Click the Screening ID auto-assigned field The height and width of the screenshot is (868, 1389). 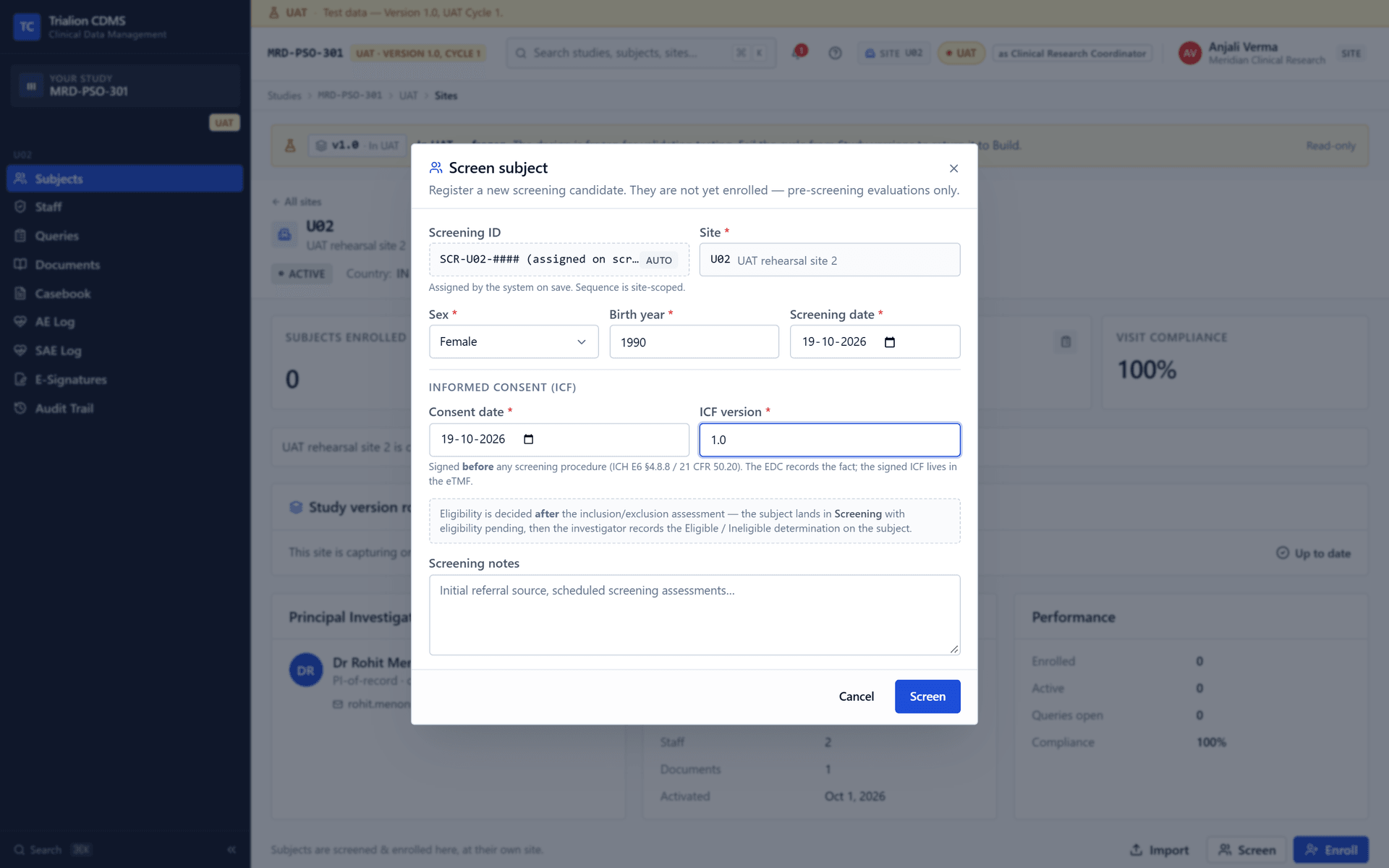pos(558,260)
